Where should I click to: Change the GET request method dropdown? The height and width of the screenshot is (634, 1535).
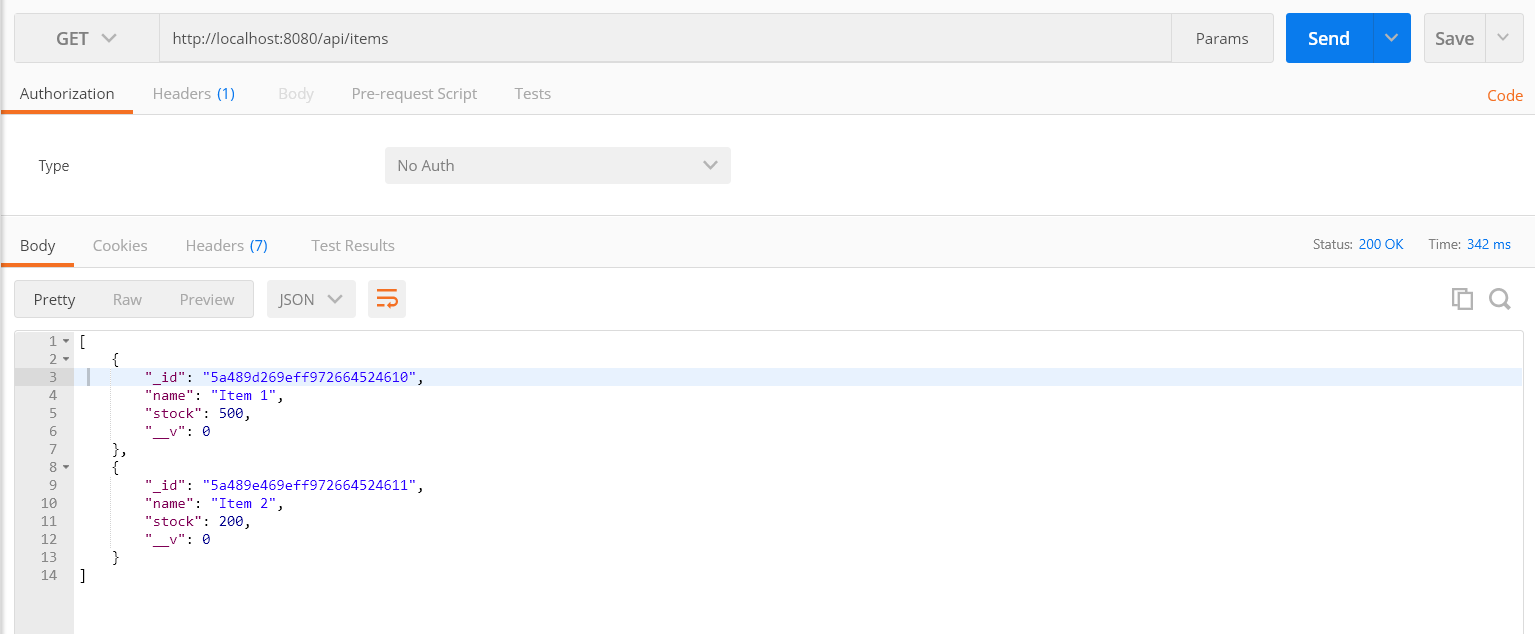(87, 38)
